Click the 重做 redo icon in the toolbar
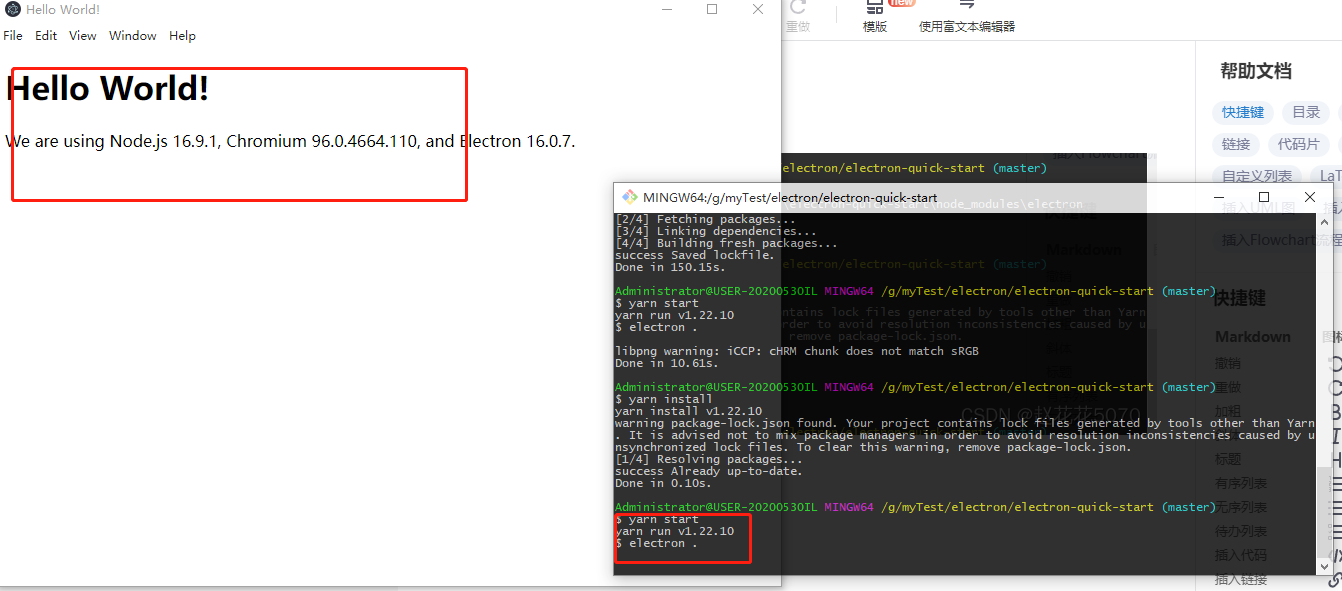Viewport: 1342px width, 591px height. click(797, 17)
